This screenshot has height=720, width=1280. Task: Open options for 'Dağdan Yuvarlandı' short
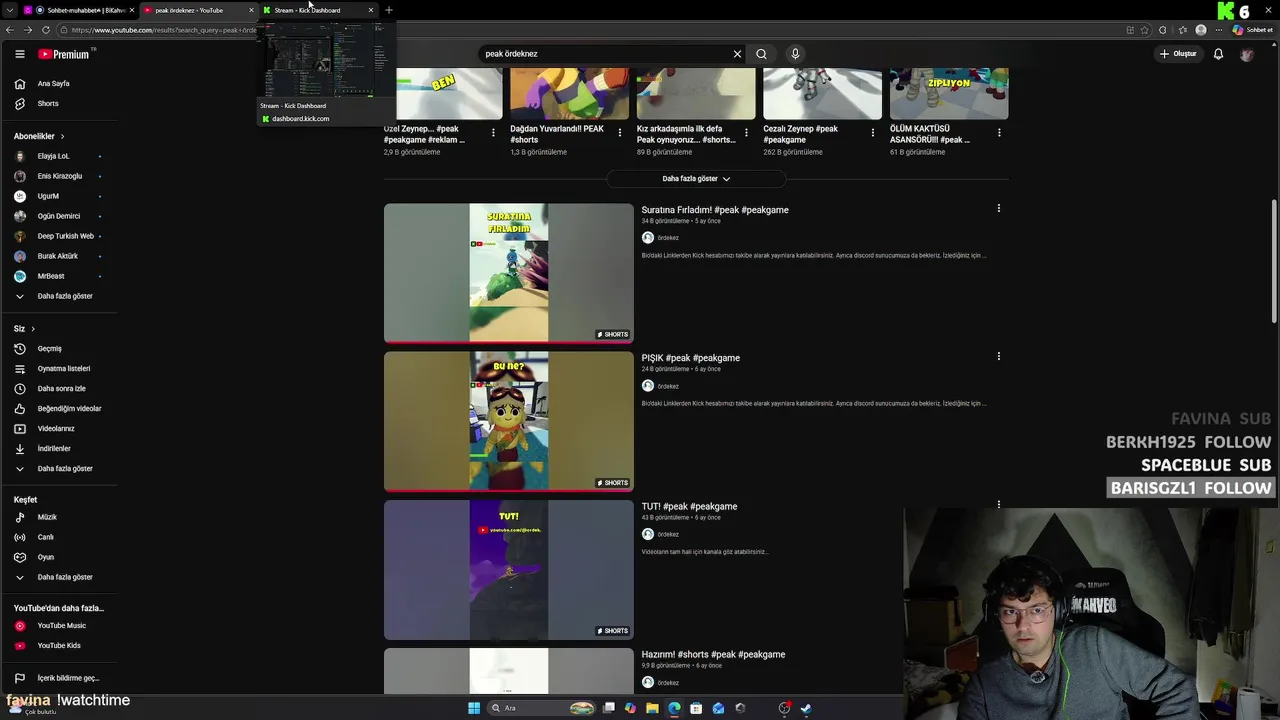(620, 132)
